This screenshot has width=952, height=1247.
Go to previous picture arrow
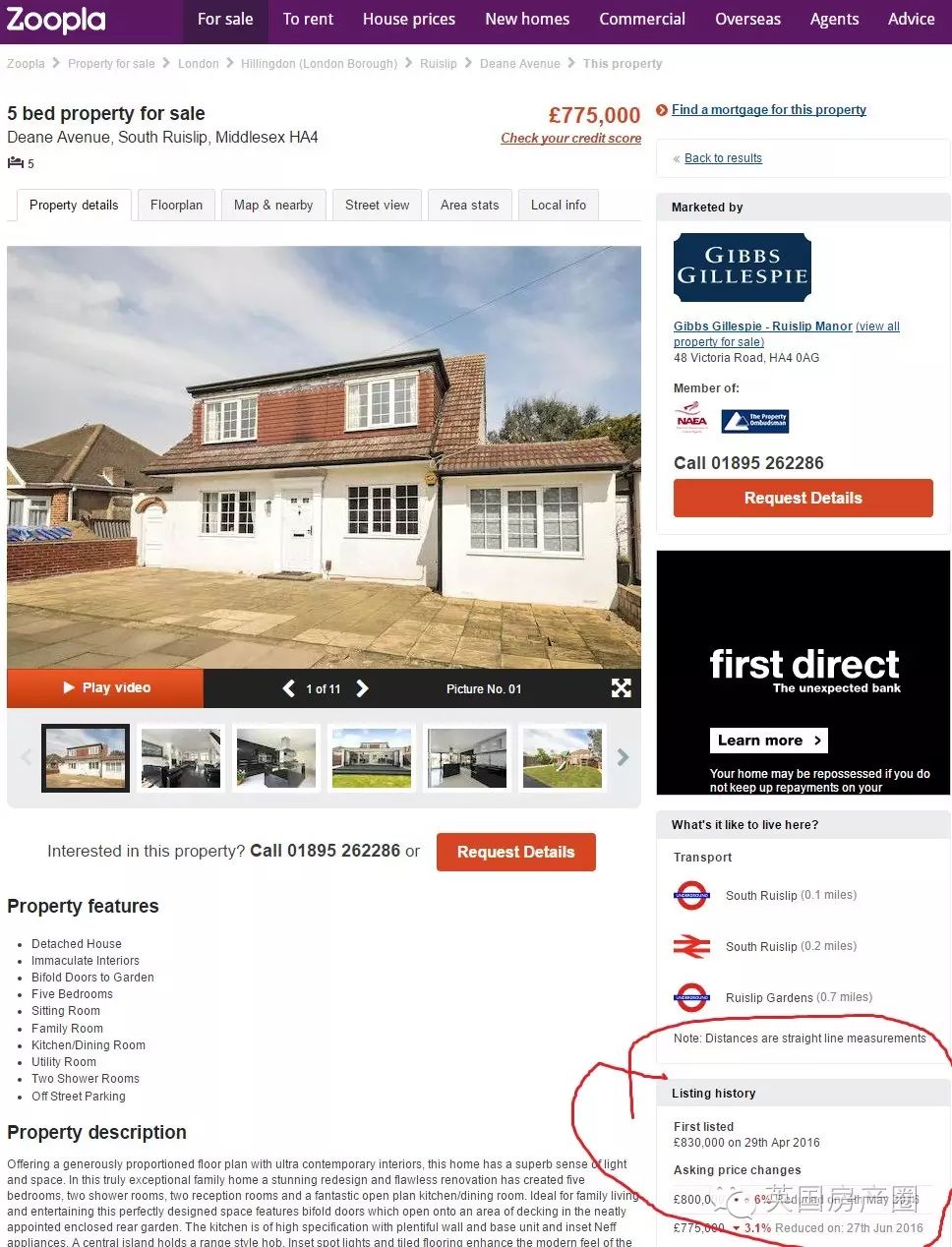(x=288, y=688)
